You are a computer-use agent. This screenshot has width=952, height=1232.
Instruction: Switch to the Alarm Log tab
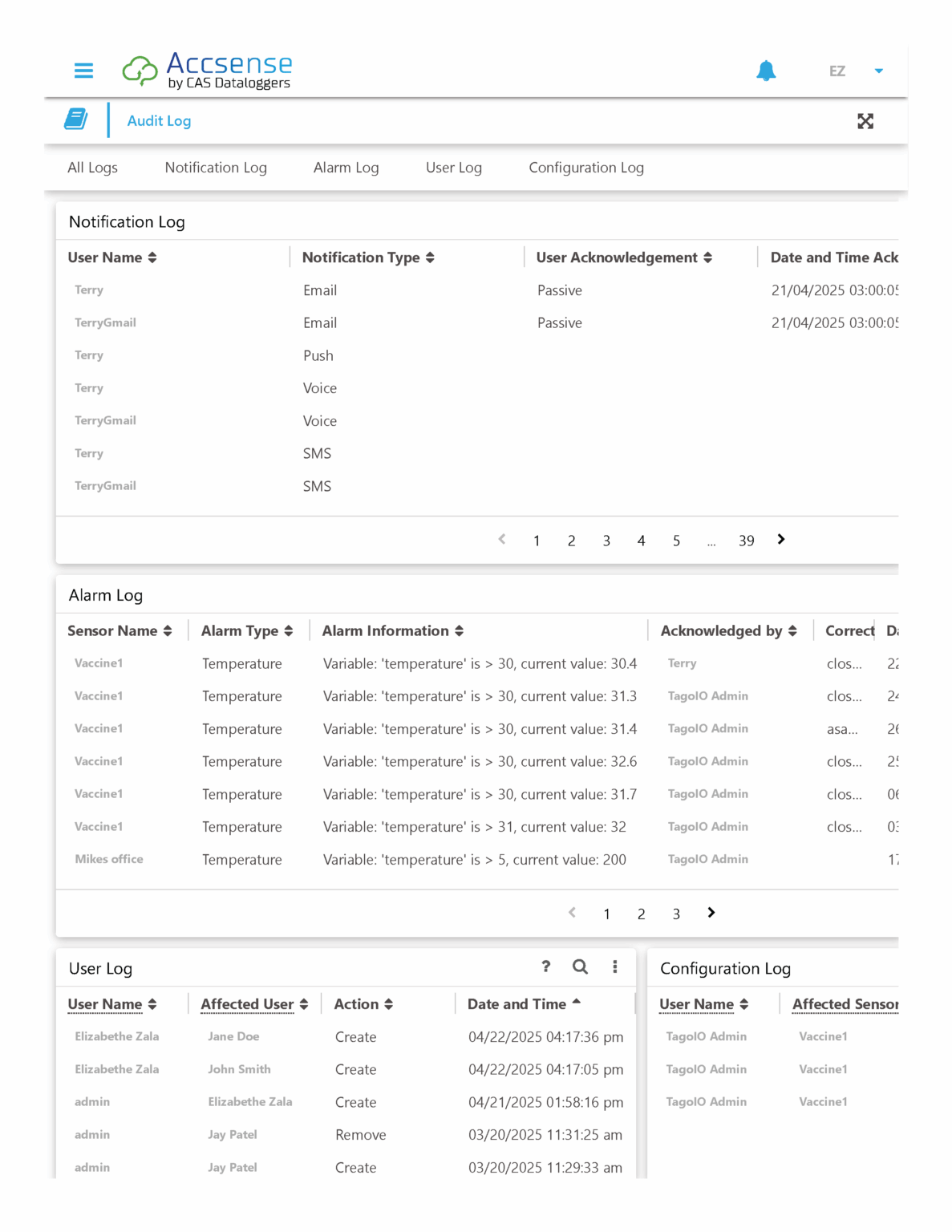coord(346,168)
